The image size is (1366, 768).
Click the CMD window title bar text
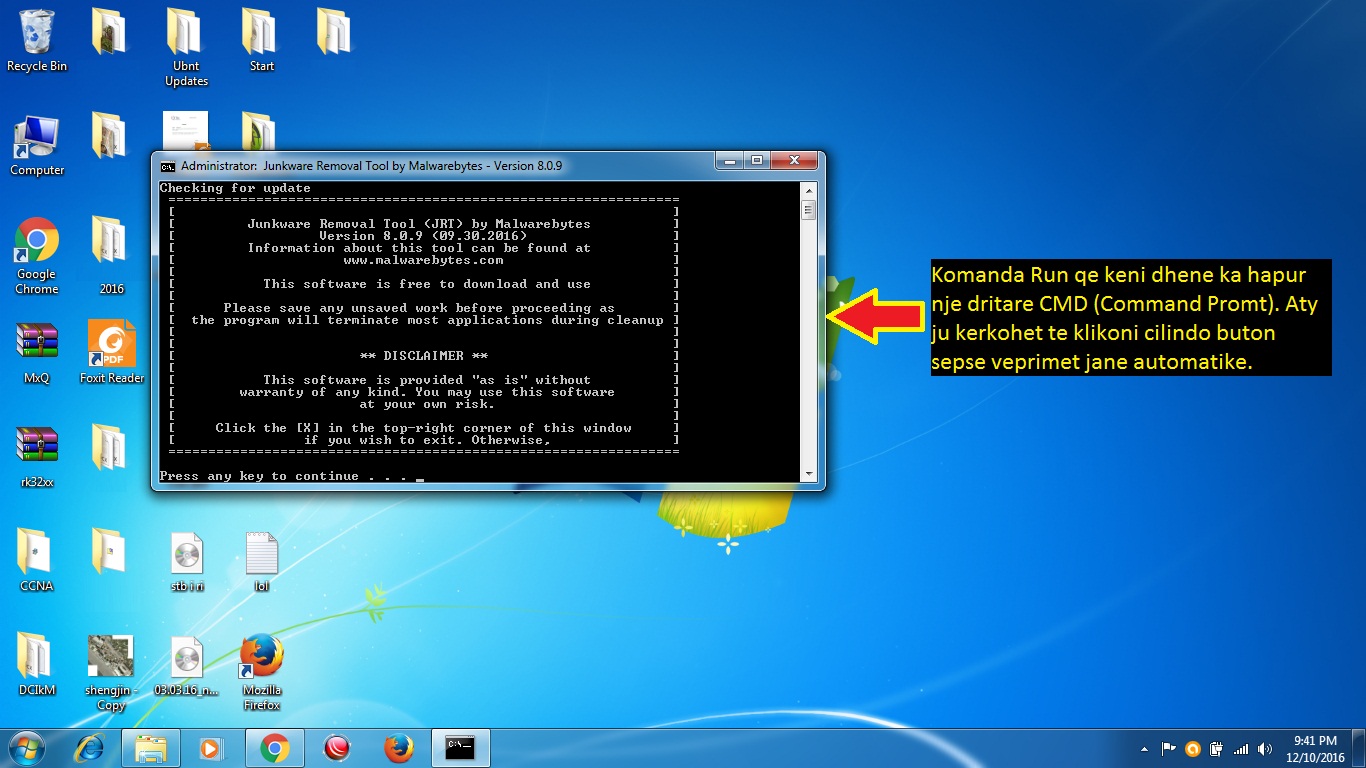(x=372, y=166)
